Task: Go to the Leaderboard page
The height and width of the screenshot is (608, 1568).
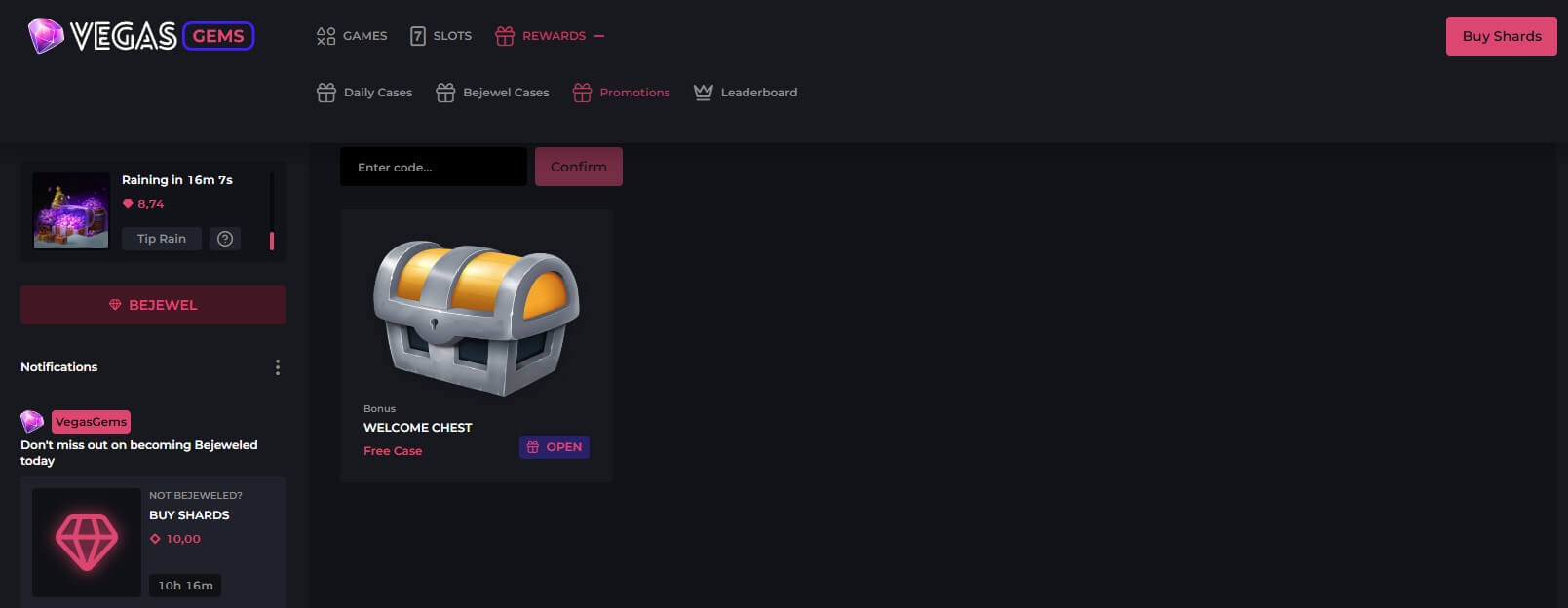Action: [758, 93]
